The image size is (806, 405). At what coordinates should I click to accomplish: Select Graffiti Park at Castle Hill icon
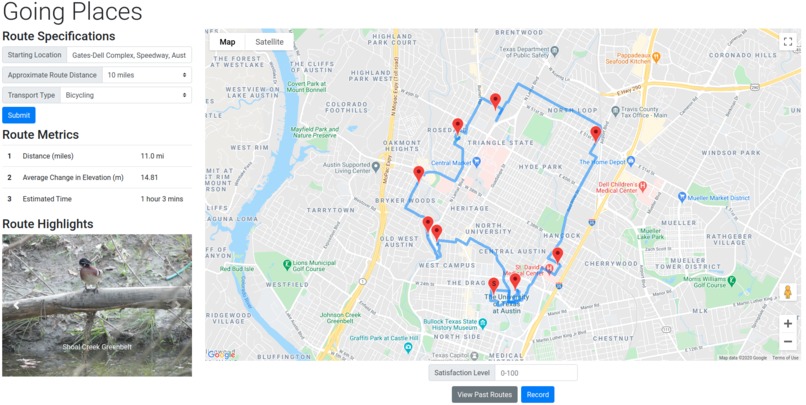408,348
